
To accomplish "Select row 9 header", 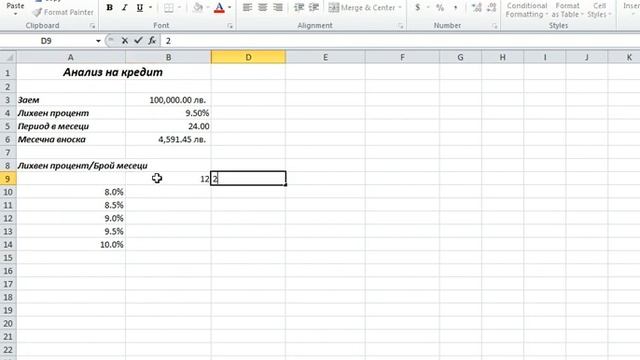I will tap(8, 179).
